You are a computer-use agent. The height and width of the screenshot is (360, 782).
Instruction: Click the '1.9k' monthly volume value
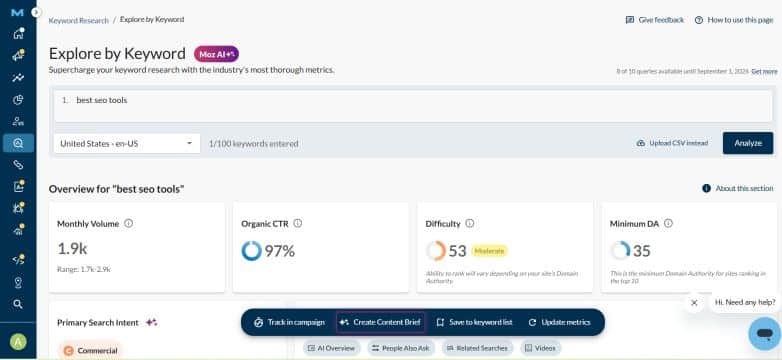pos(72,249)
